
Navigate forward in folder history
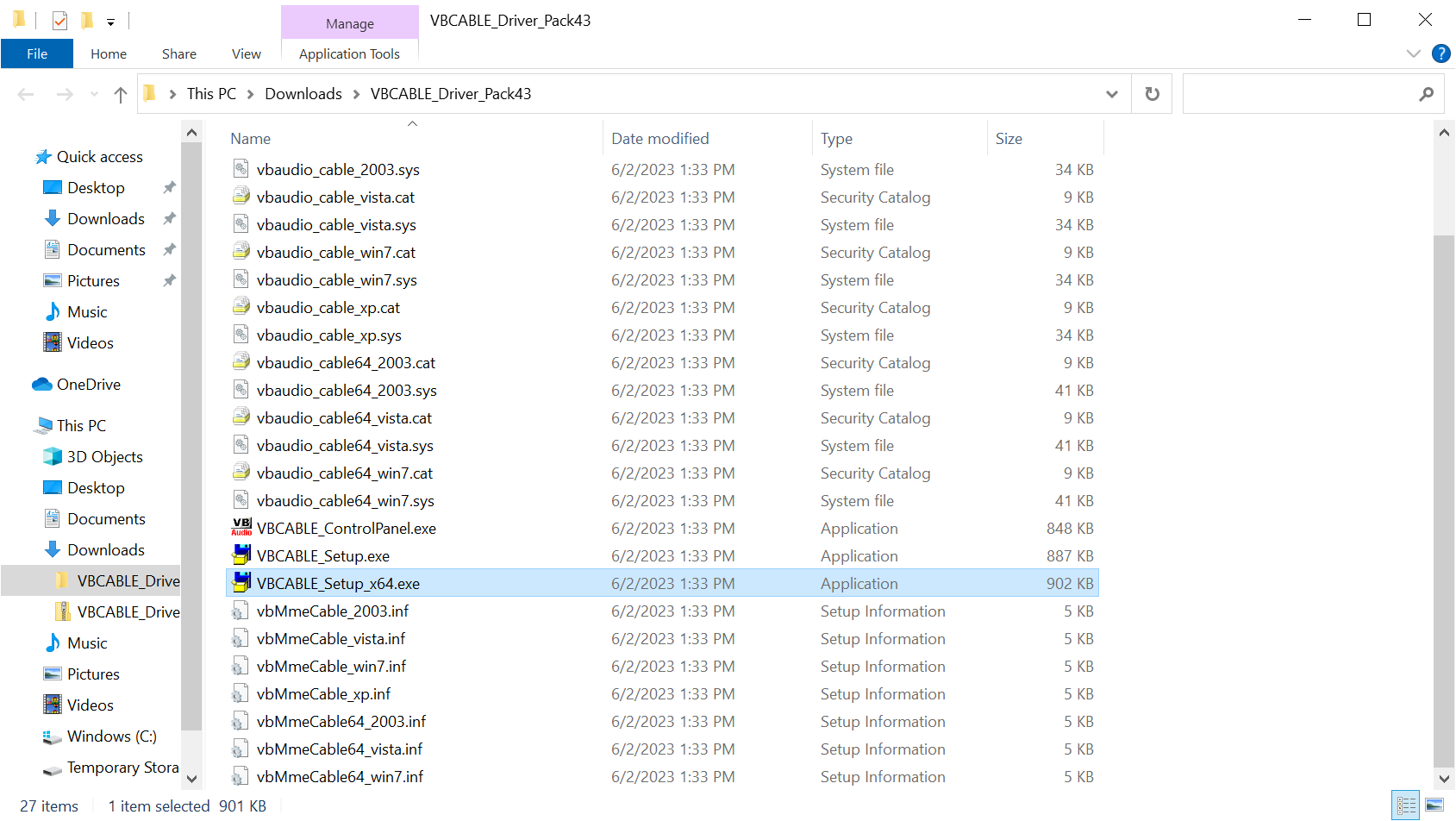pyautogui.click(x=65, y=94)
